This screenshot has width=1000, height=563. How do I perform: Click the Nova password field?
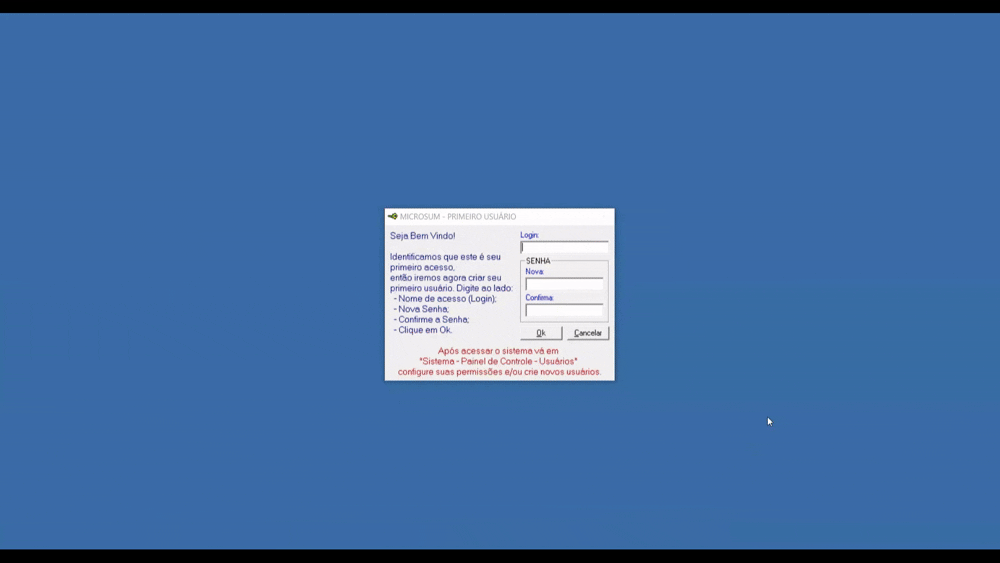pyautogui.click(x=564, y=284)
